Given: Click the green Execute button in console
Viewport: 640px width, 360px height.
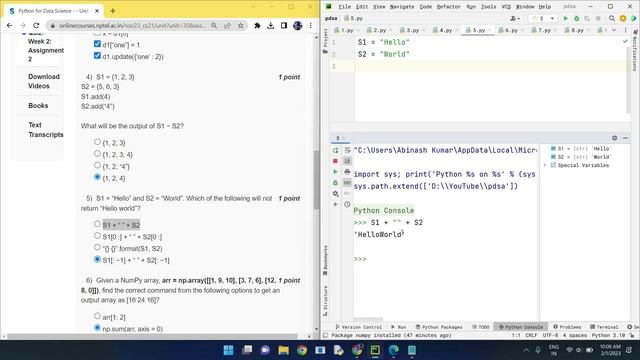Looking at the screenshot, I should 336,172.
